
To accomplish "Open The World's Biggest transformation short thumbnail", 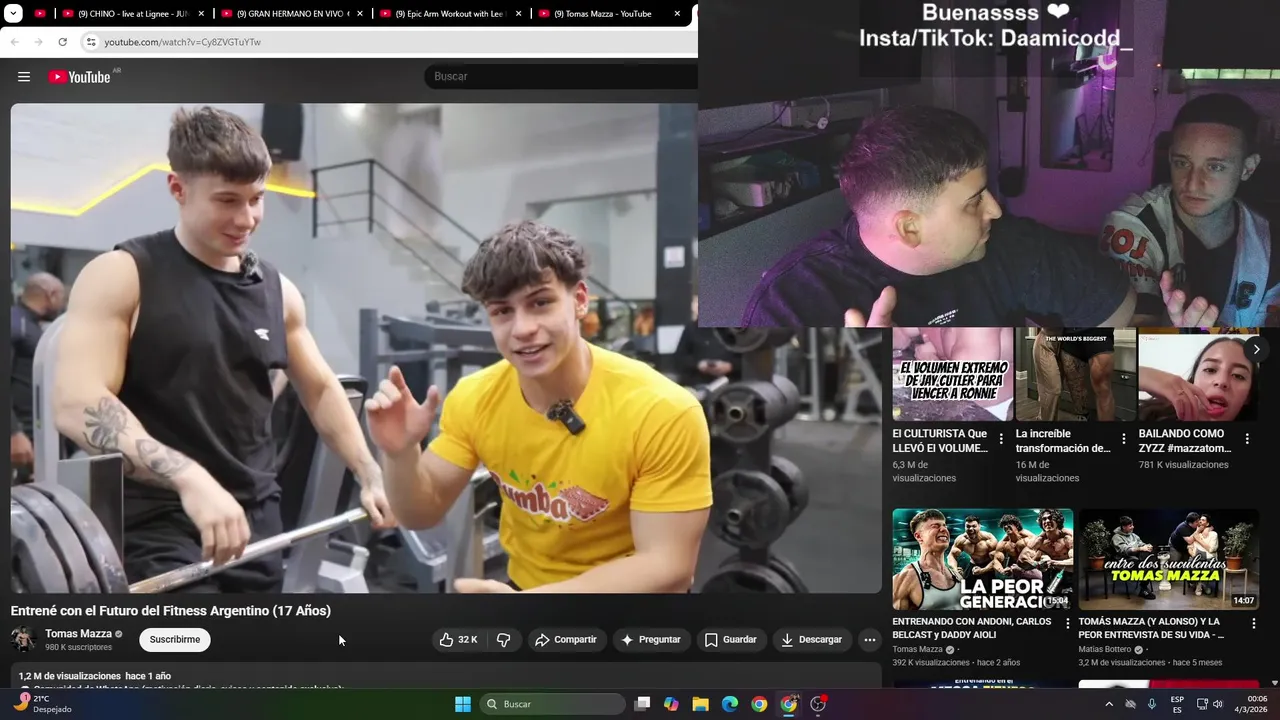I will pyautogui.click(x=1076, y=374).
